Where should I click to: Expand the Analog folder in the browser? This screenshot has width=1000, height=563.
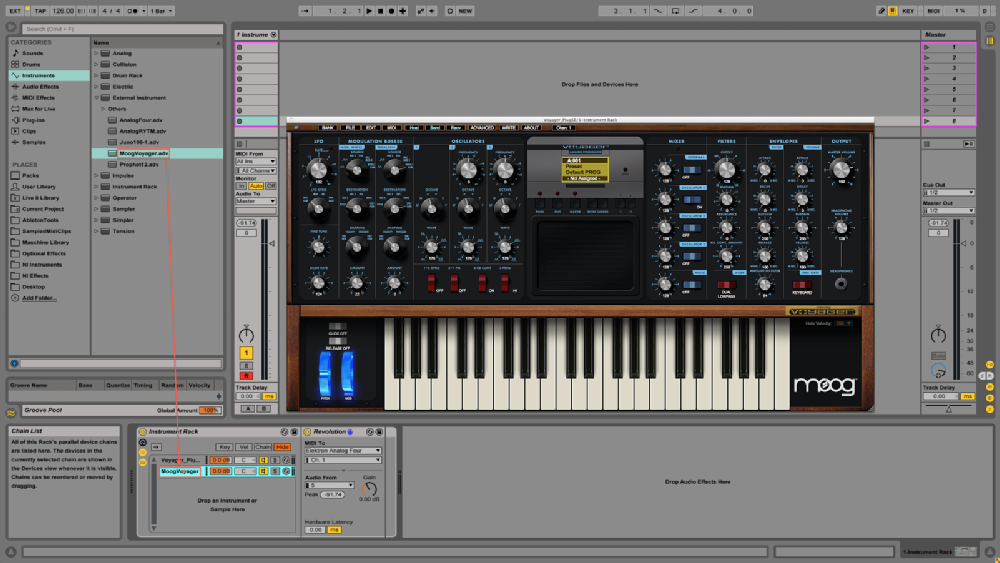pyautogui.click(x=97, y=53)
